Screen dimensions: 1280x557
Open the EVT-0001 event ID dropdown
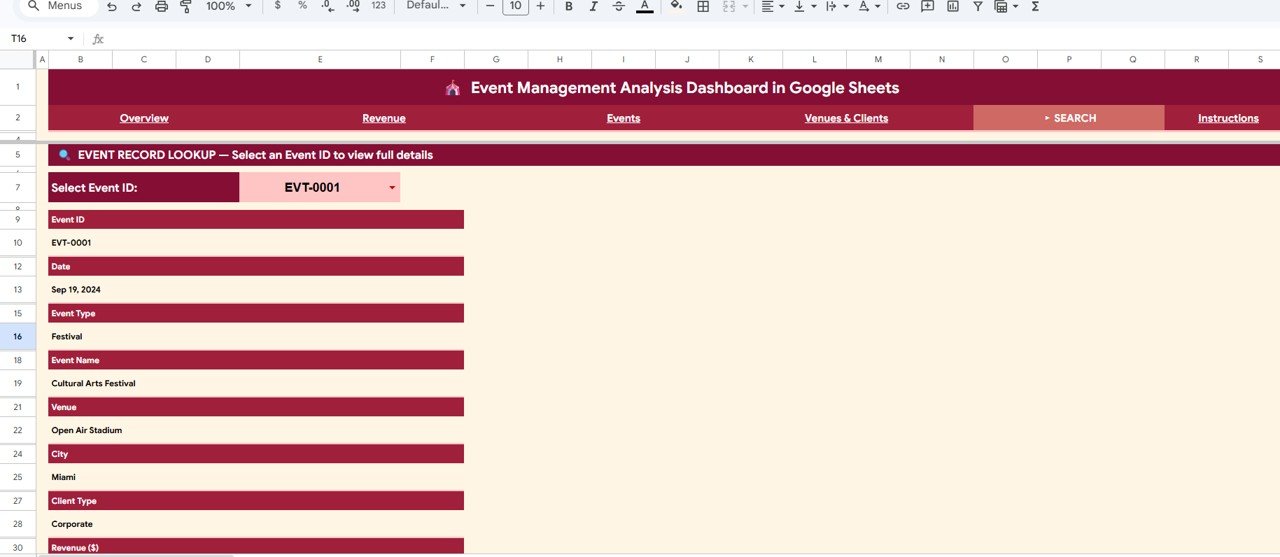[x=392, y=187]
